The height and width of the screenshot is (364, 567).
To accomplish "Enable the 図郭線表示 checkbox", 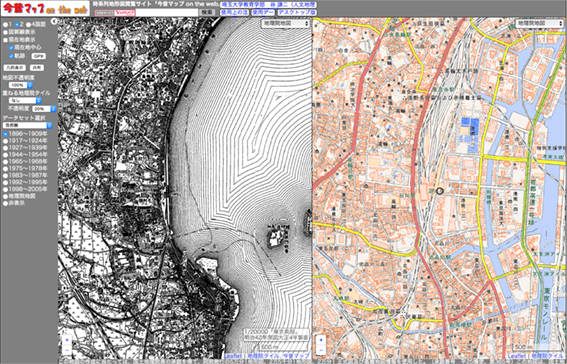I will pos(5,32).
